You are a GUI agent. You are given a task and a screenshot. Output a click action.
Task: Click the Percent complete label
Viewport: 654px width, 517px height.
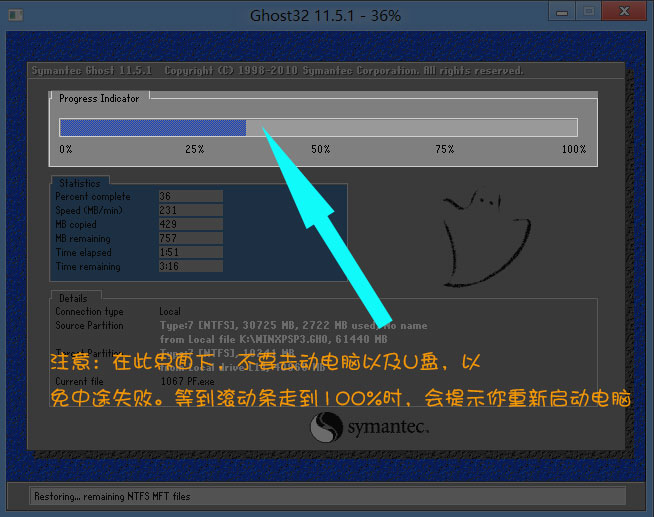click(93, 196)
